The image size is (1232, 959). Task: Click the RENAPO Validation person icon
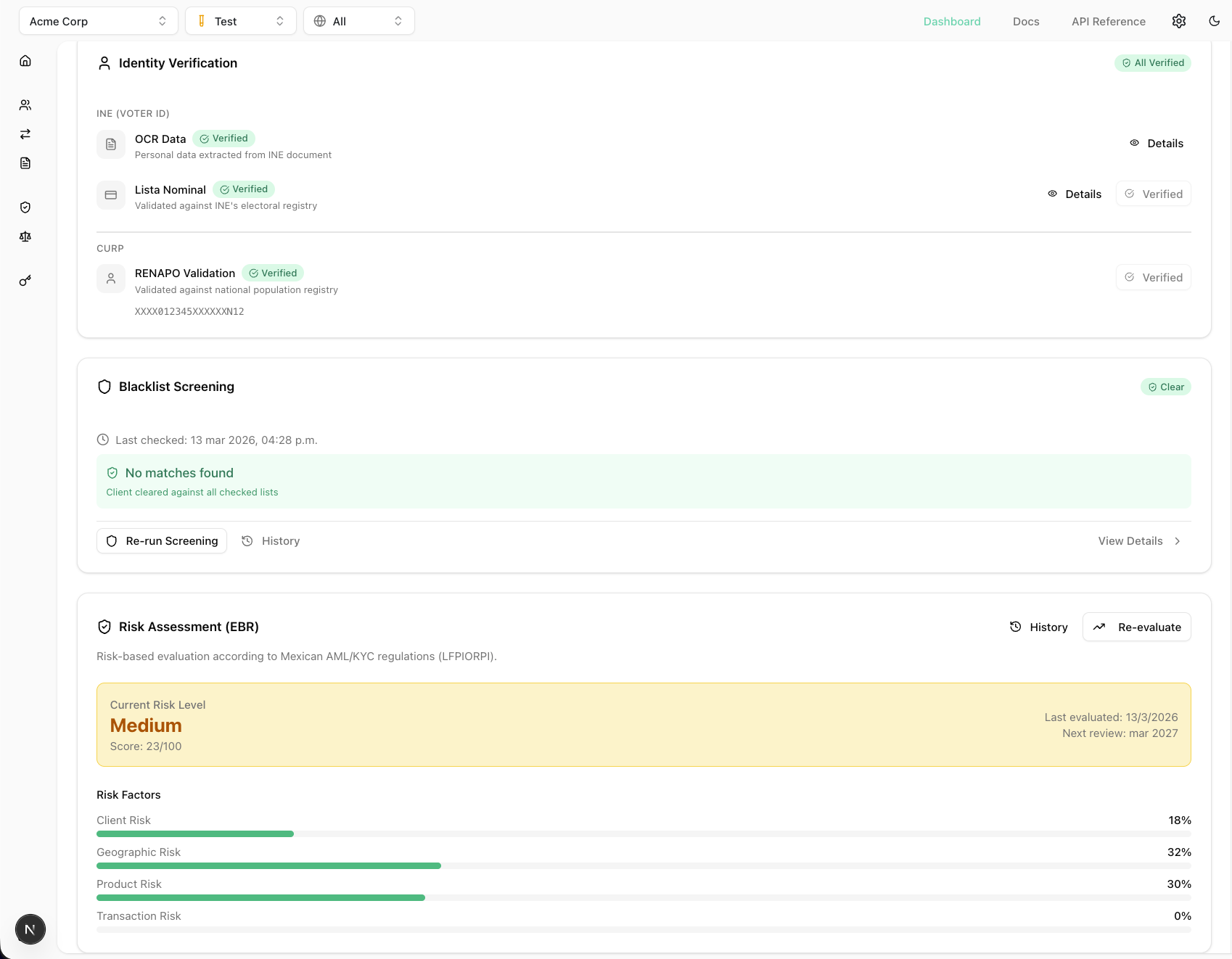(x=111, y=279)
